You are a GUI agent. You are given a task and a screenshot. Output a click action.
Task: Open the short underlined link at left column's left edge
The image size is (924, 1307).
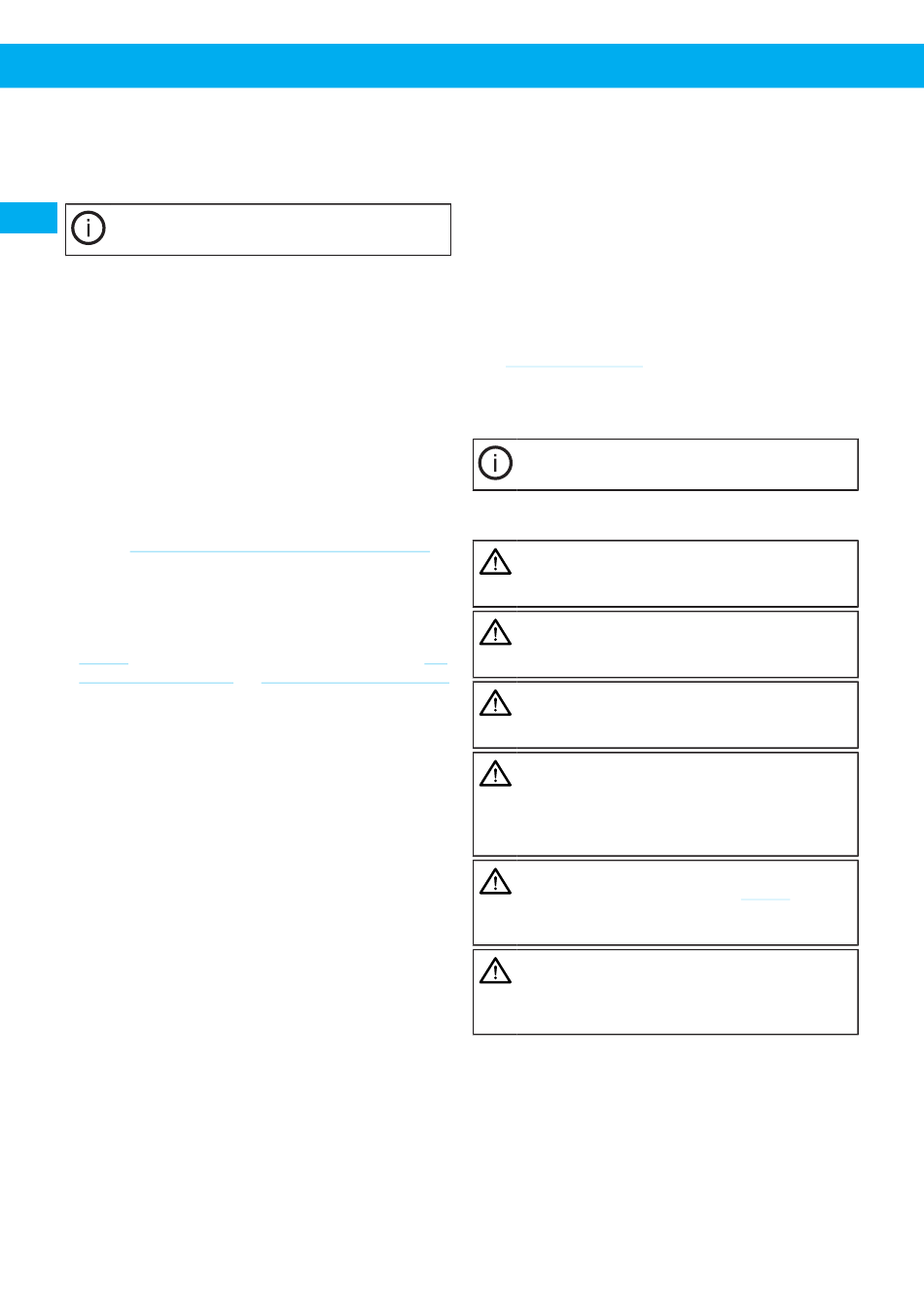click(103, 663)
